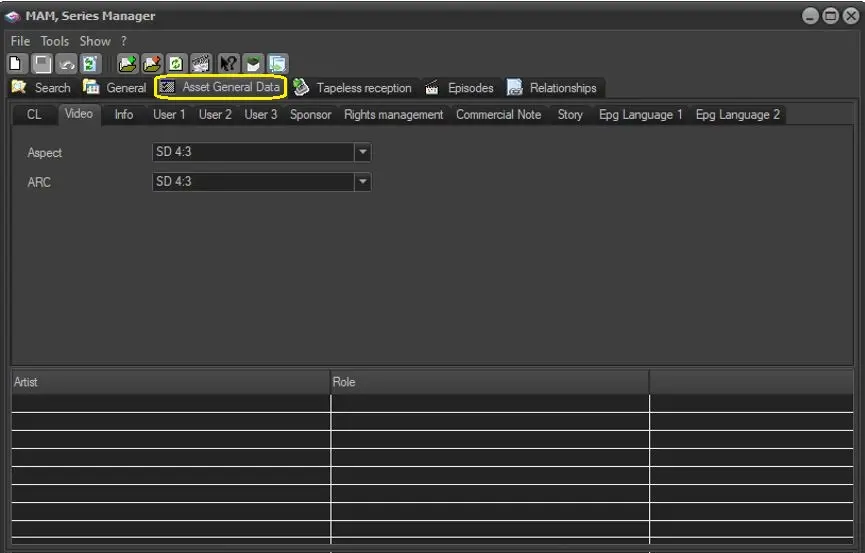Select the Commercial Note sub-tab
Screen dimensions: 865x553
498,115
